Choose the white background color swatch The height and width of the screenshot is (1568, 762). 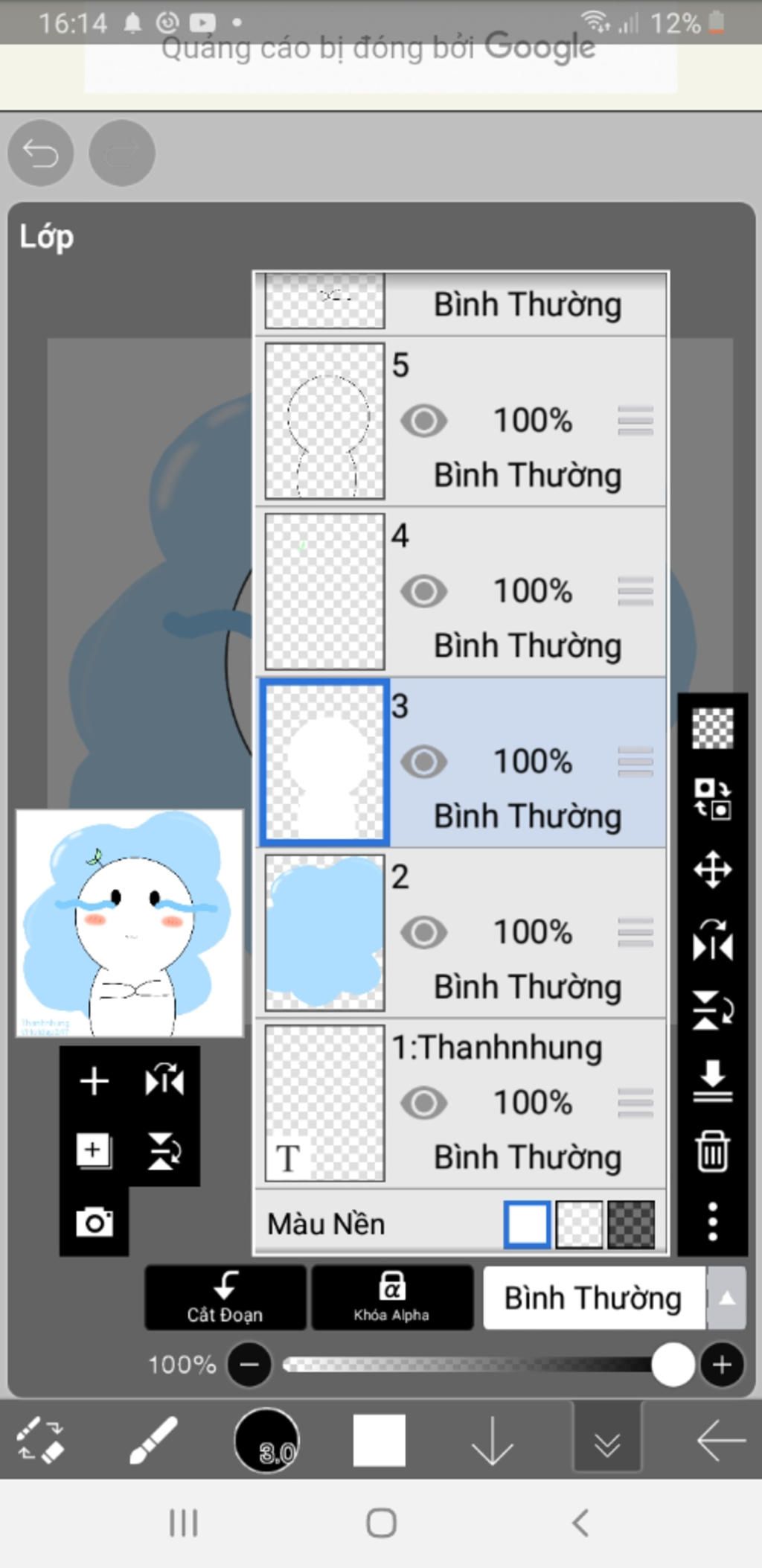click(528, 1224)
